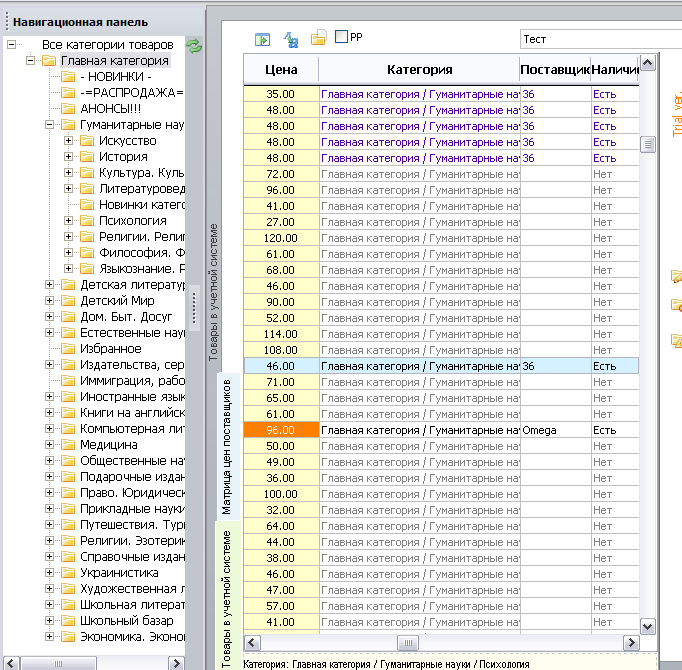Collapse the Все категории товаров root node

pos(11,44)
